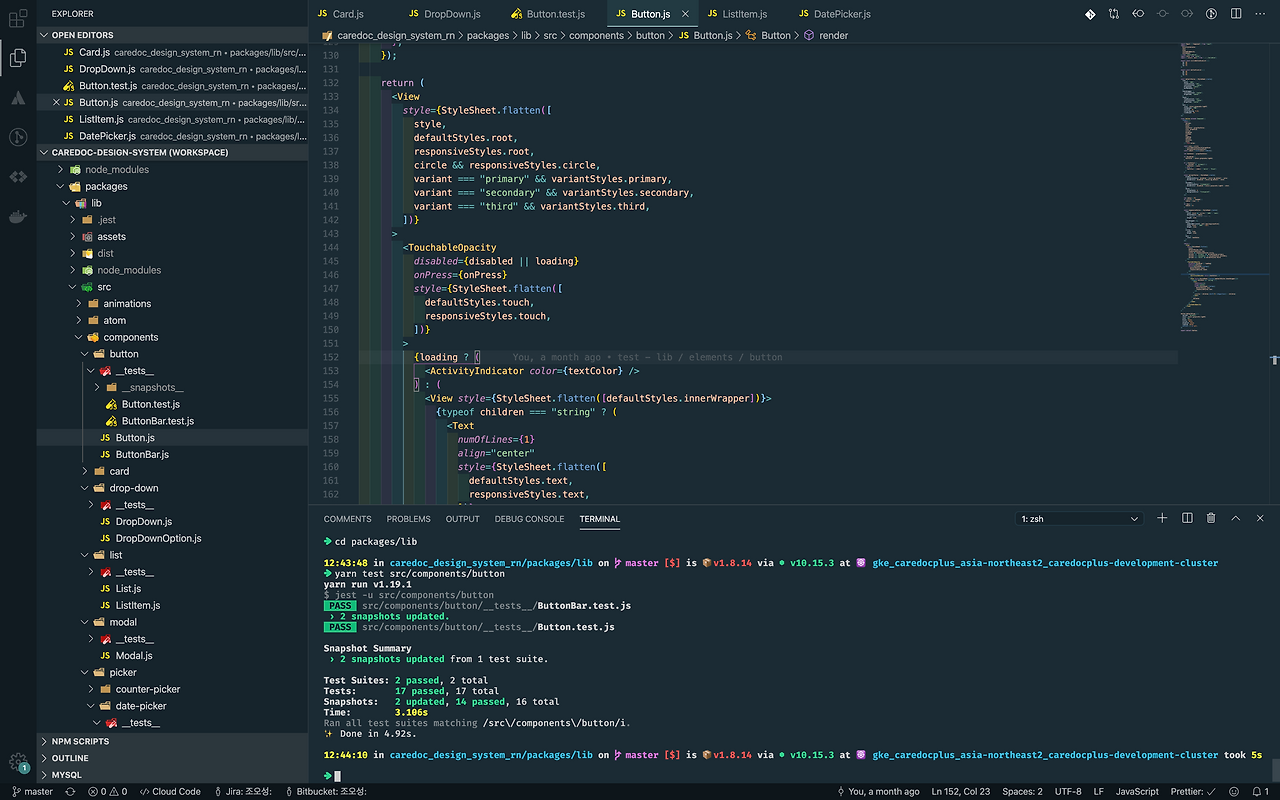Open the Debug Console panel tab
Image resolution: width=1280 pixels, height=800 pixels.
(529, 519)
